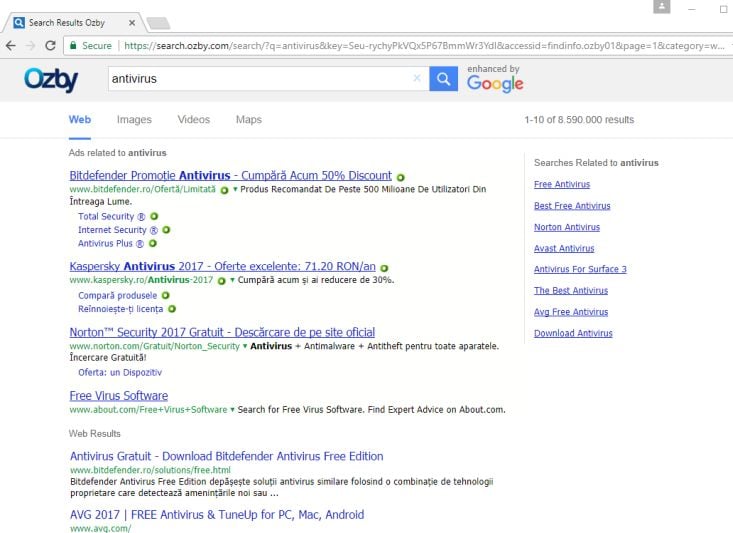Viewport: 733px width, 533px height.
Task: Click the Chrome user profile icon
Action: point(661,7)
